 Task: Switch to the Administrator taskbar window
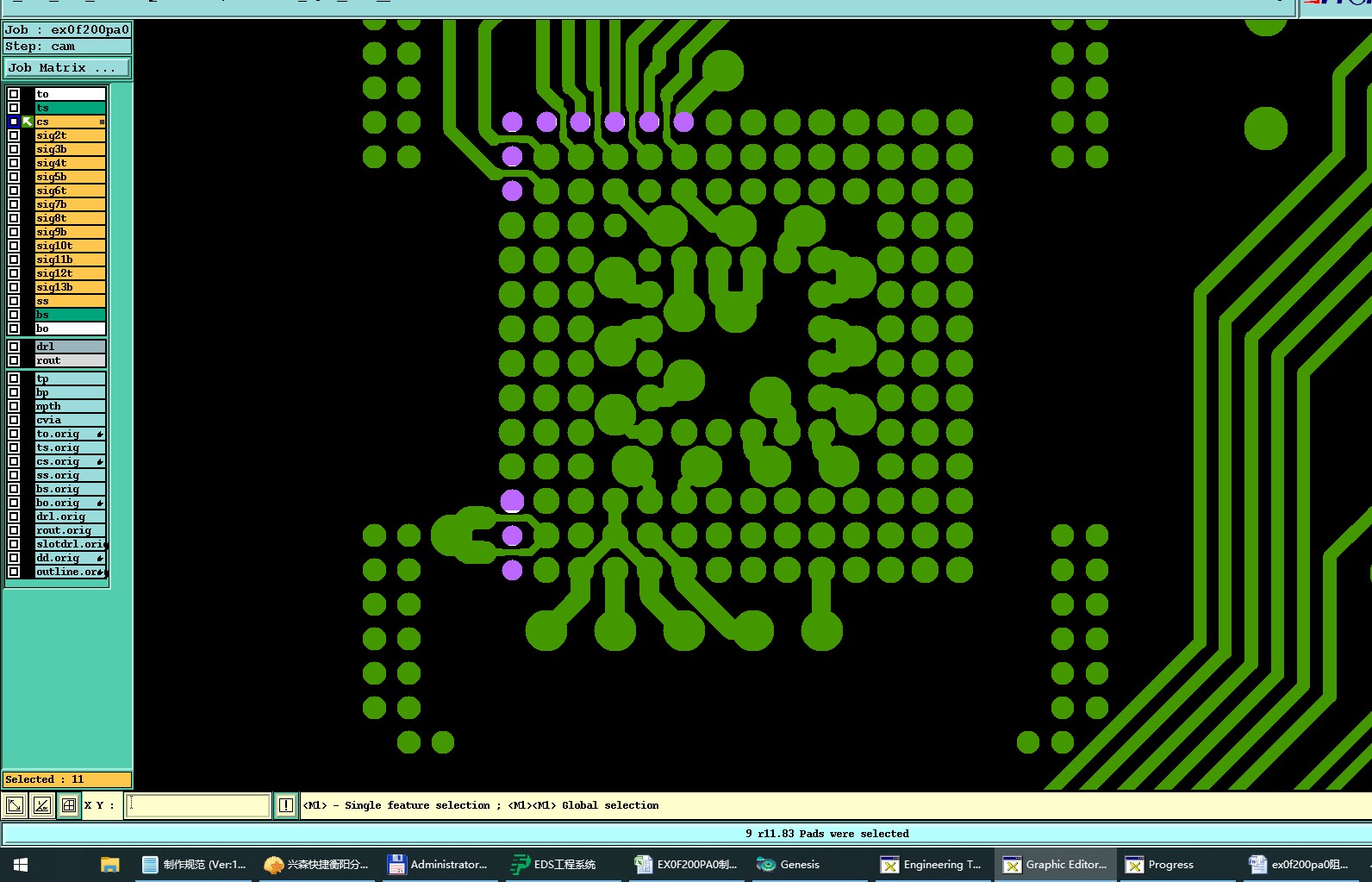439,864
